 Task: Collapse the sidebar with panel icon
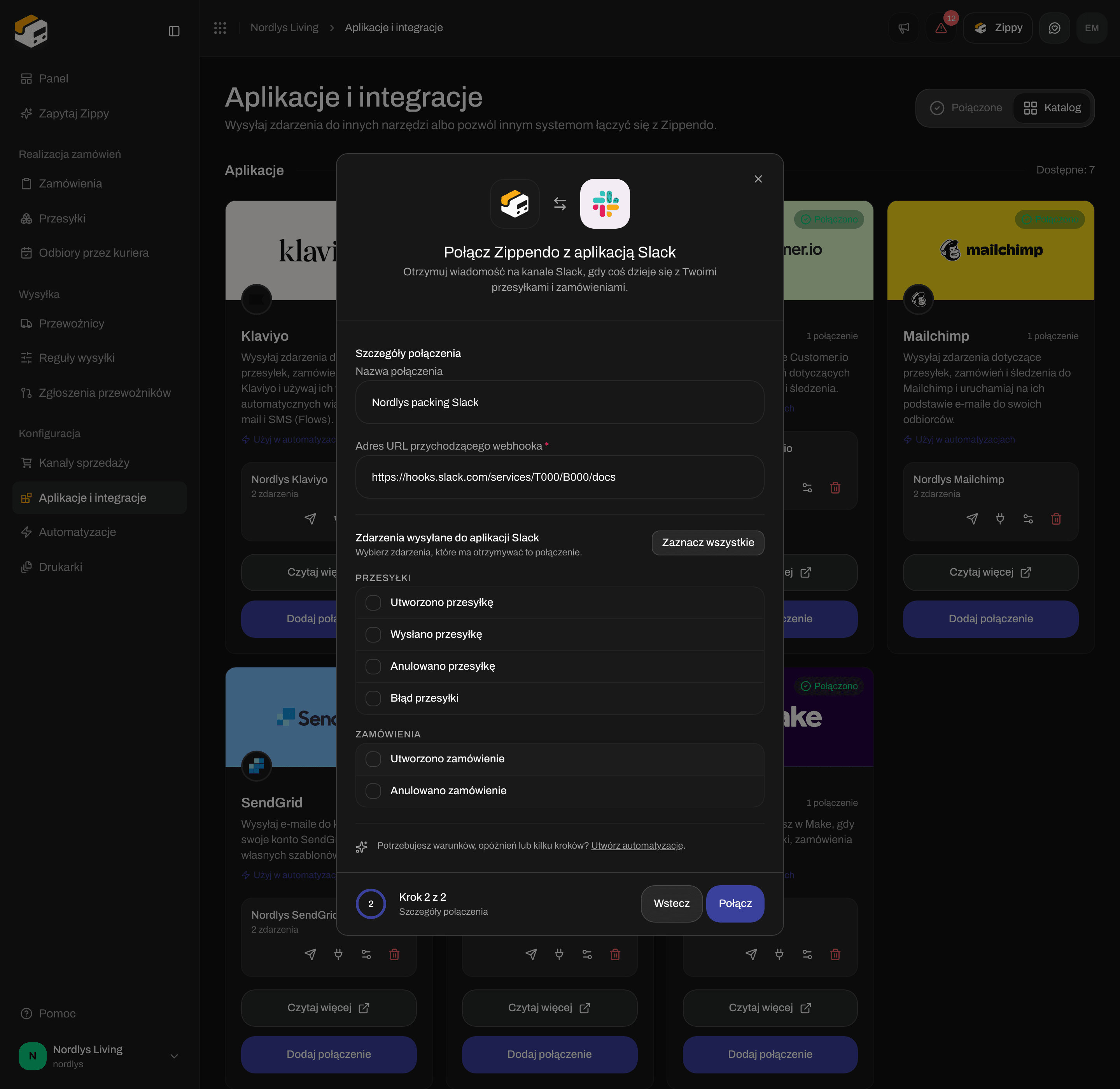(x=175, y=31)
